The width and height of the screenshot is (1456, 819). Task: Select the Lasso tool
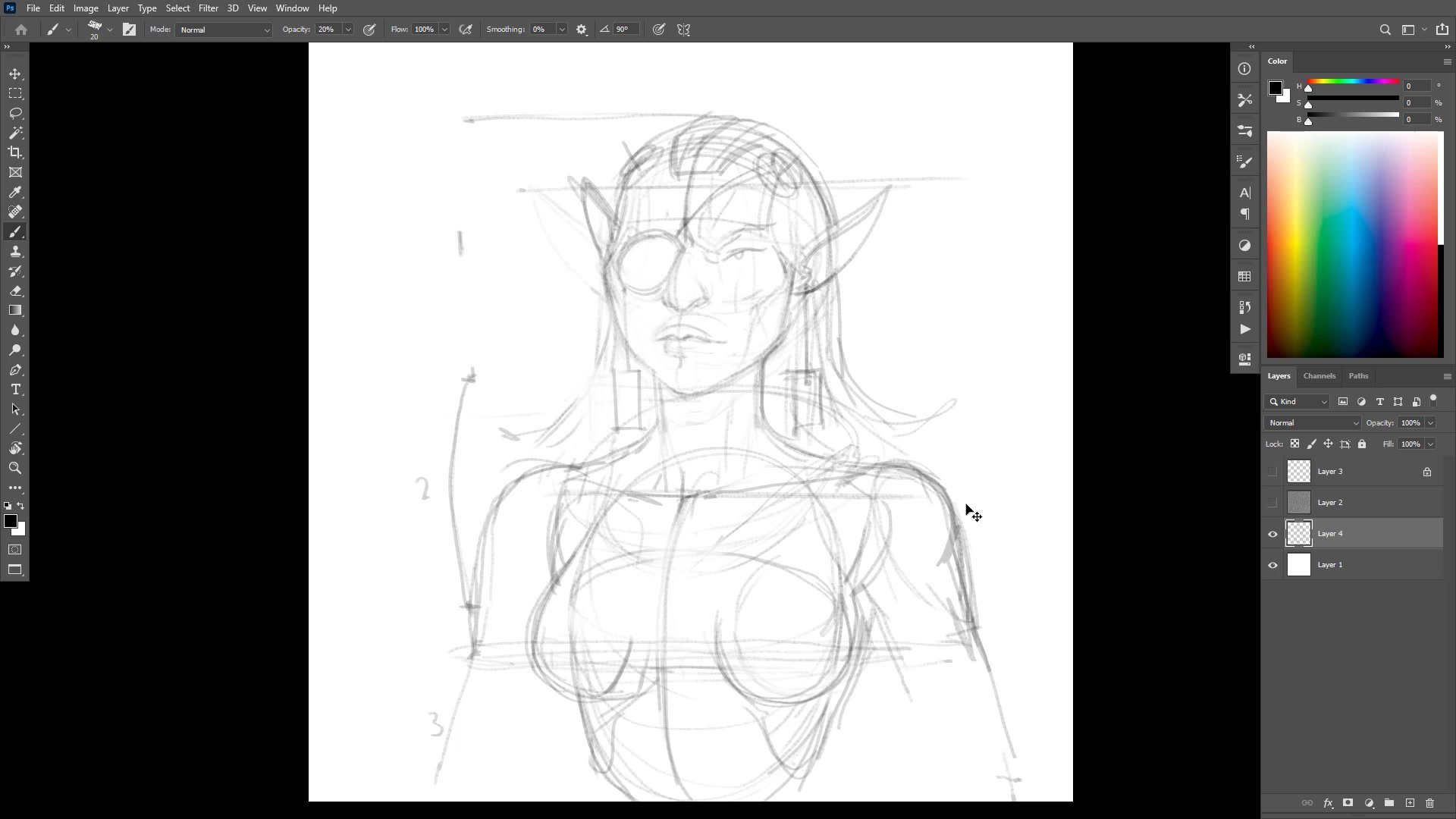point(15,113)
